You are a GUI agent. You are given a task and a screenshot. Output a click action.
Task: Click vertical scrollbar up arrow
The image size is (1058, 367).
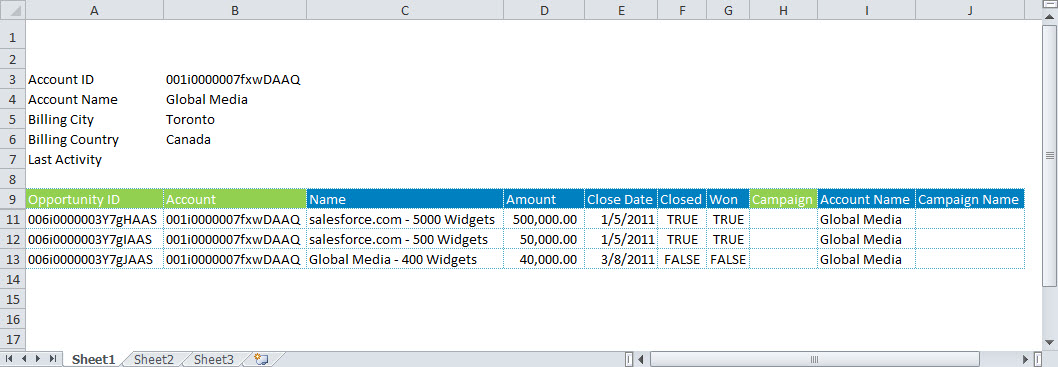(1050, 18)
